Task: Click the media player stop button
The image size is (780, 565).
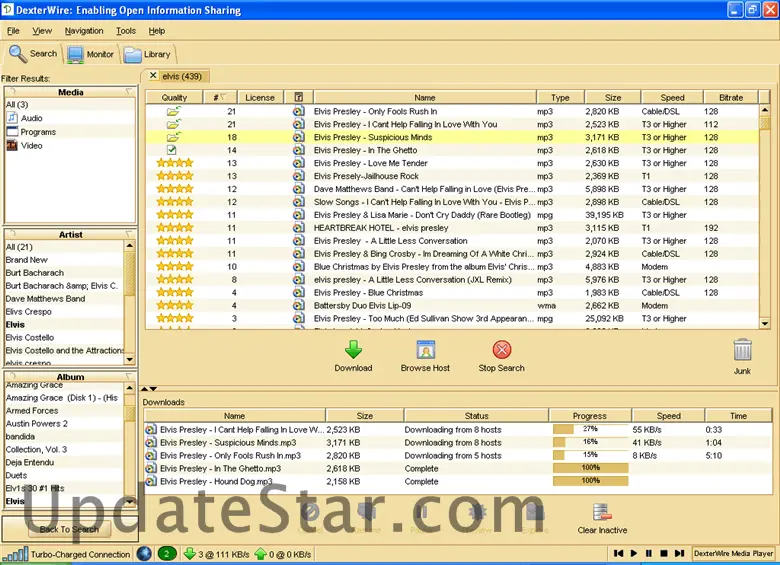Action: pyautogui.click(x=664, y=553)
